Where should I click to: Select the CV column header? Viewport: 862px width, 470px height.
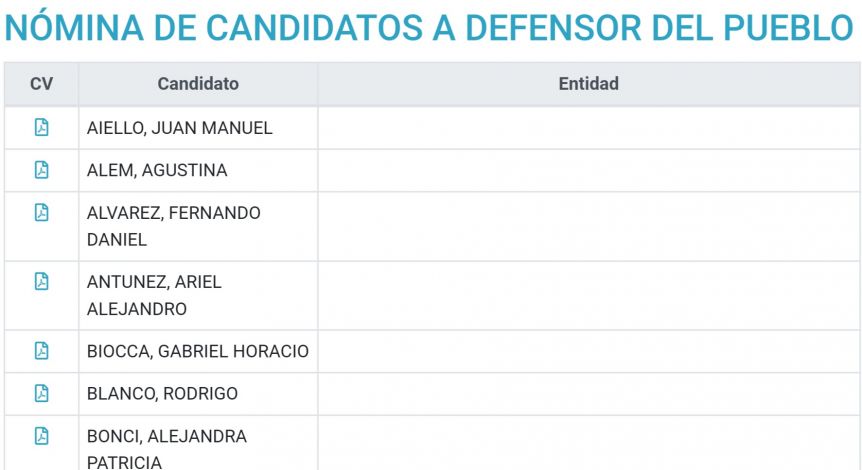pos(41,84)
